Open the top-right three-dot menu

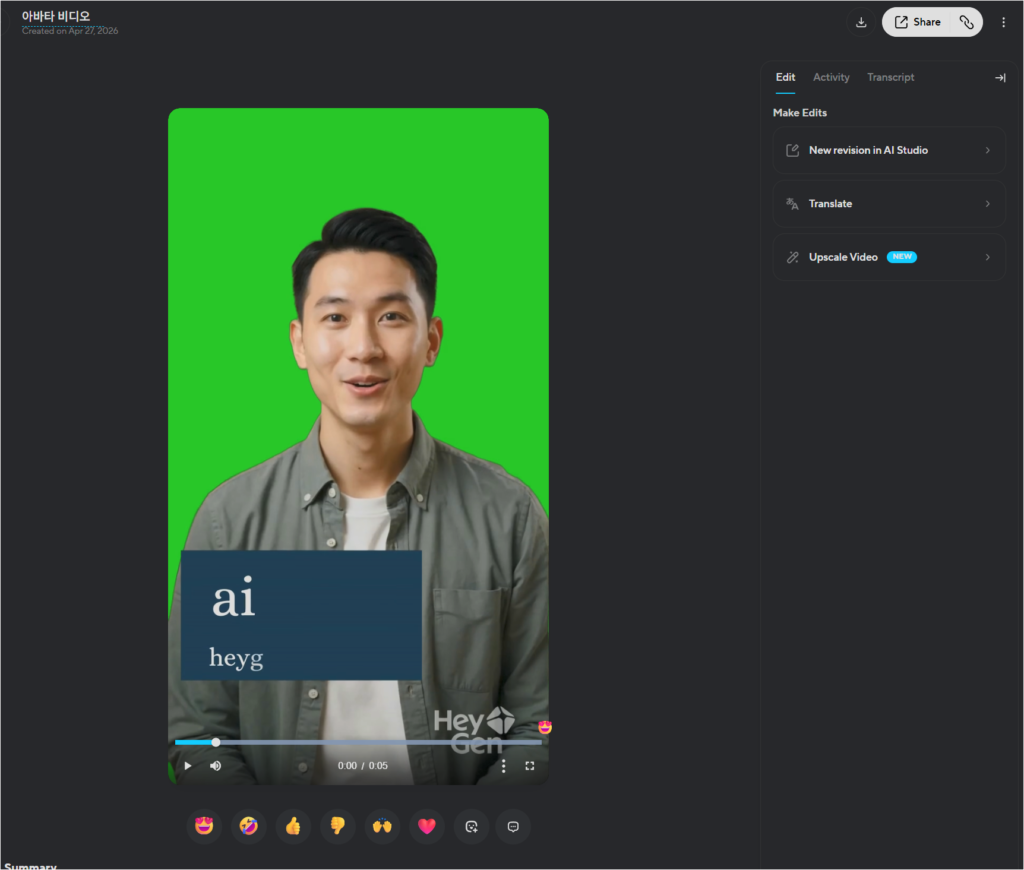[1004, 22]
